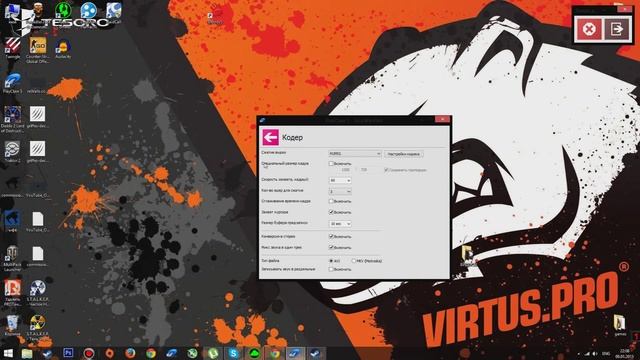Open the Audacity desktop shortcut
Screen dimensions: 640x360
point(63,50)
